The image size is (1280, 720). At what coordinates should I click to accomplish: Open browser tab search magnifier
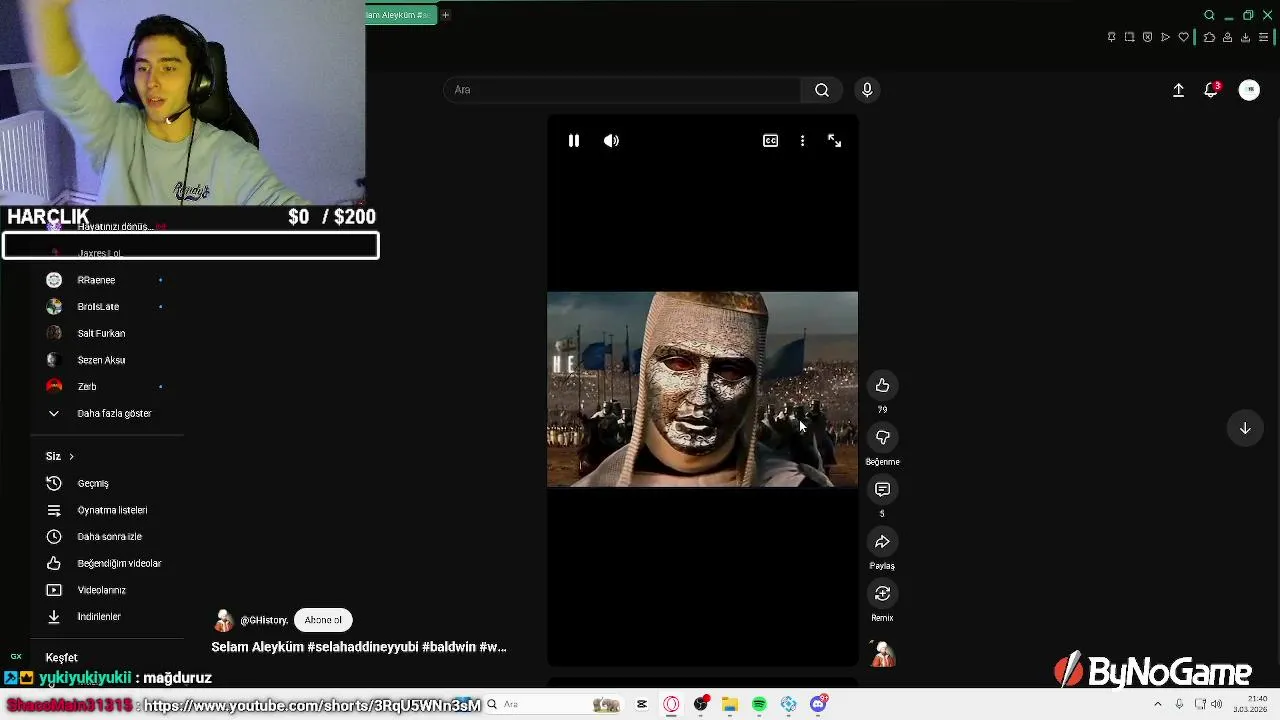[x=1209, y=15]
